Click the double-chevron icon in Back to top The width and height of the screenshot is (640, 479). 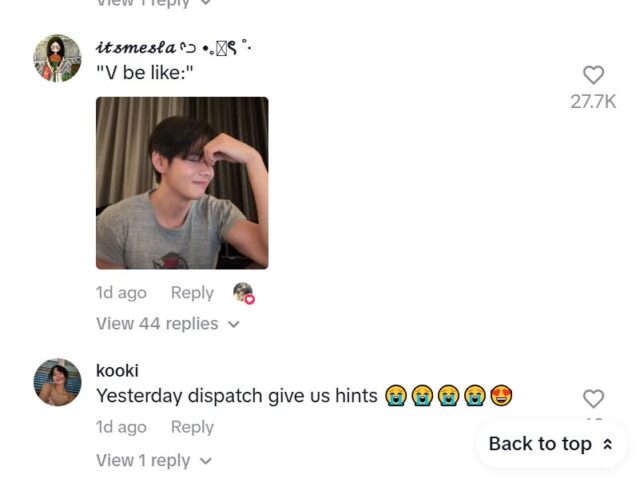607,444
